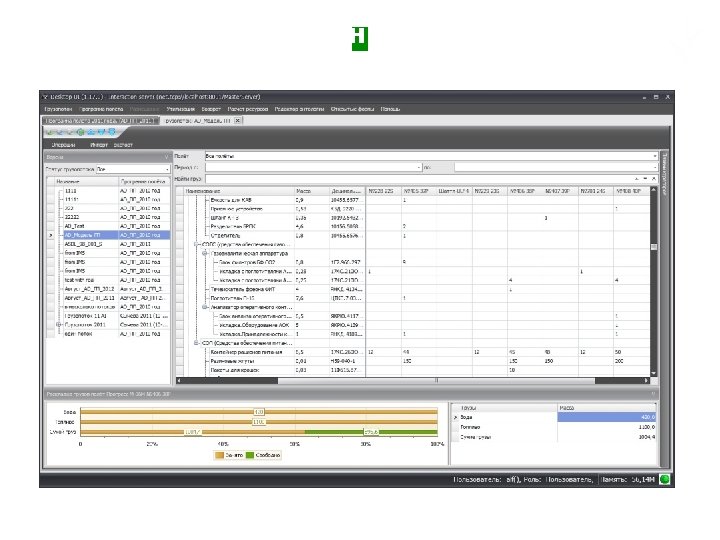Viewport: 720px width, 540px height.
Task: Select the Вода row in Грузы table
Action: point(554,417)
